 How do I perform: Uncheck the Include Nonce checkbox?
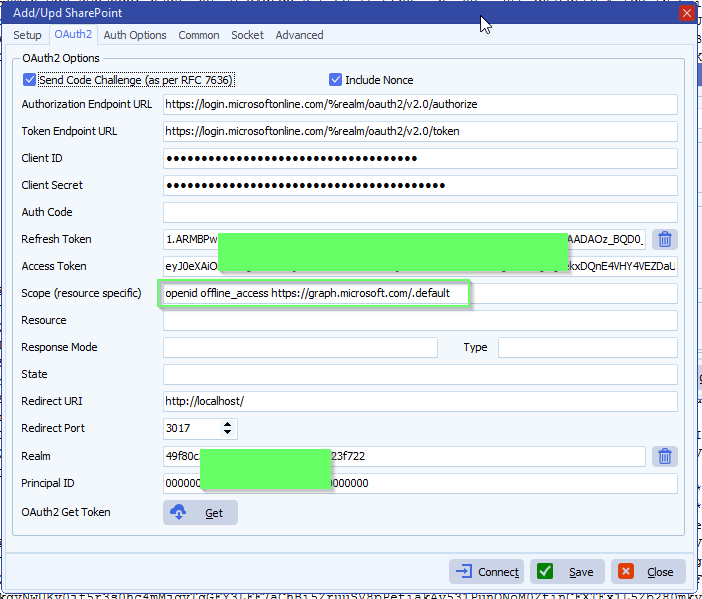335,80
